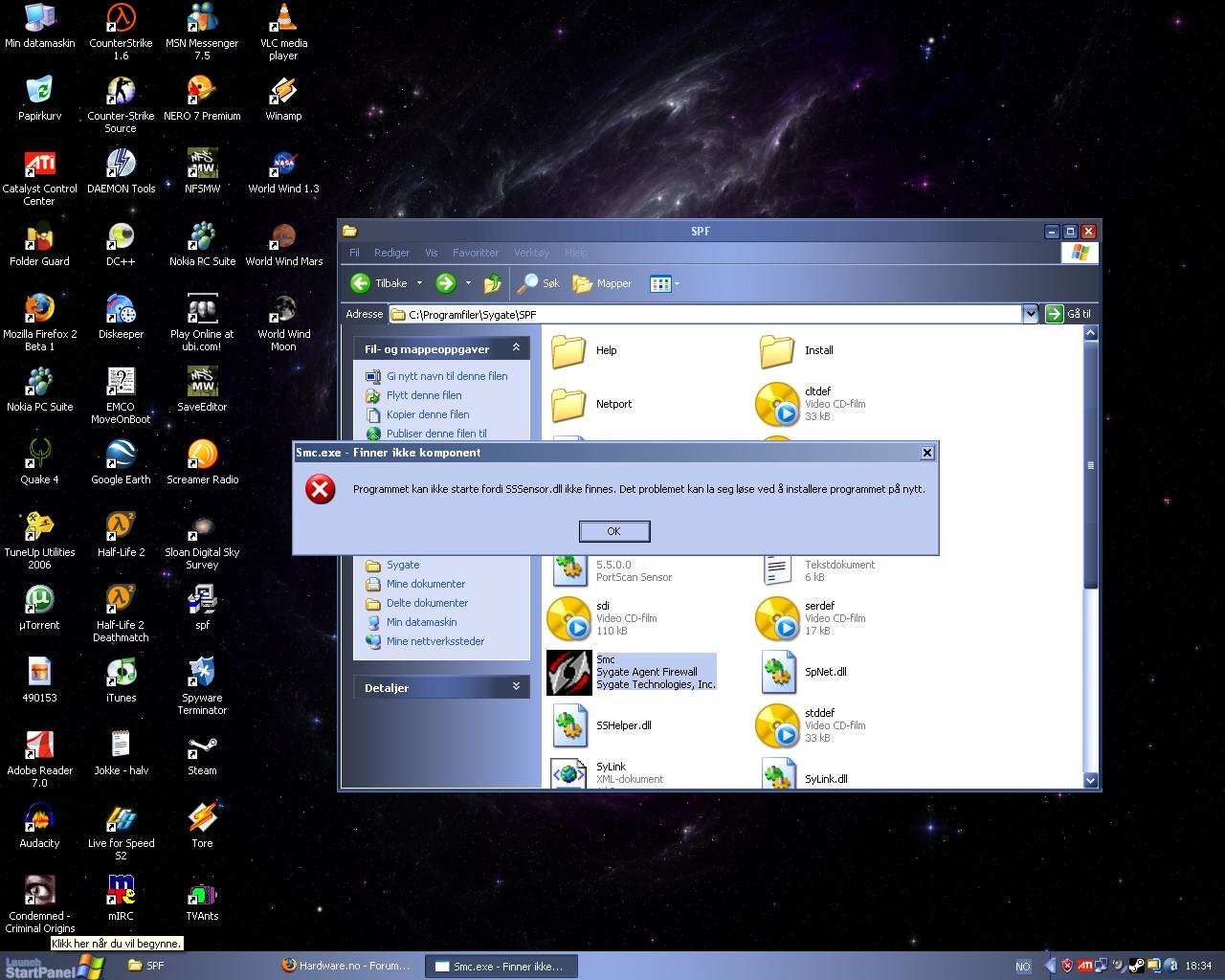Open Delte dokumenter in the side panel
The height and width of the screenshot is (980, 1225).
coord(427,603)
